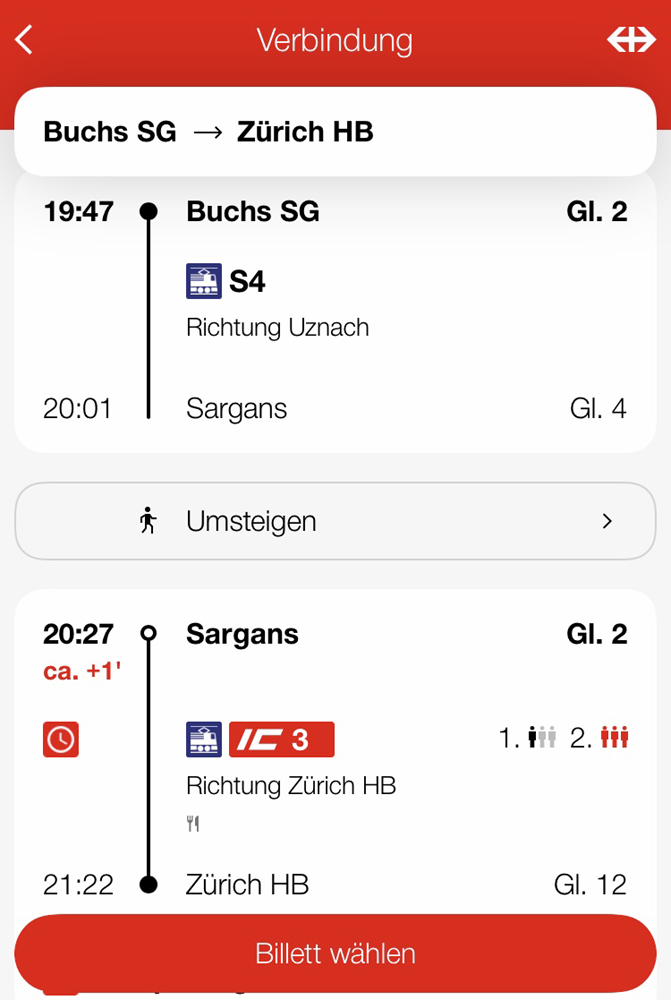Screen dimensions: 671x1000
Task: Click the IC 3 train badge
Action: pos(281,739)
